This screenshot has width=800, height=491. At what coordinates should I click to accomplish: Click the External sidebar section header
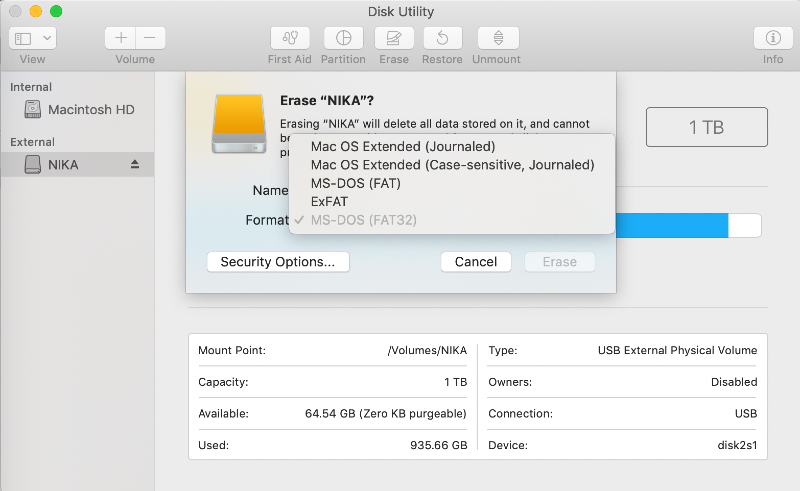click(32, 142)
